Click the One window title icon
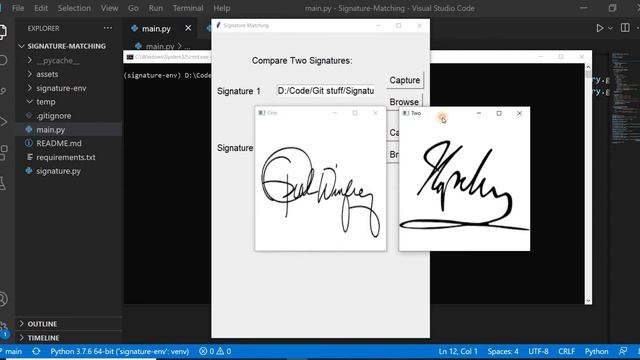The height and width of the screenshot is (360, 640). tap(262, 113)
